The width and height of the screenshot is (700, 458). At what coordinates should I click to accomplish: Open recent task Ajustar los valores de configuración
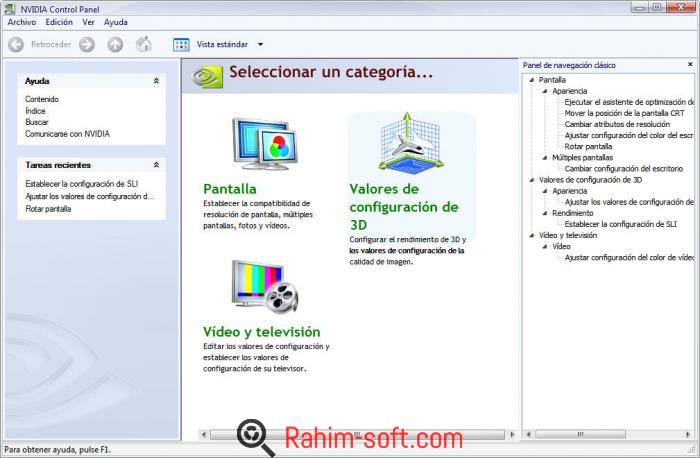89,196
